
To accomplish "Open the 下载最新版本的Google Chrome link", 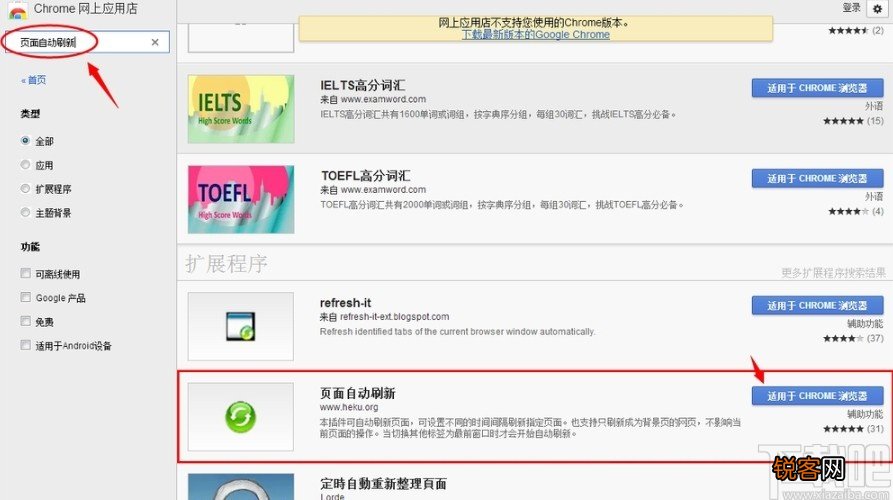I will [535, 34].
